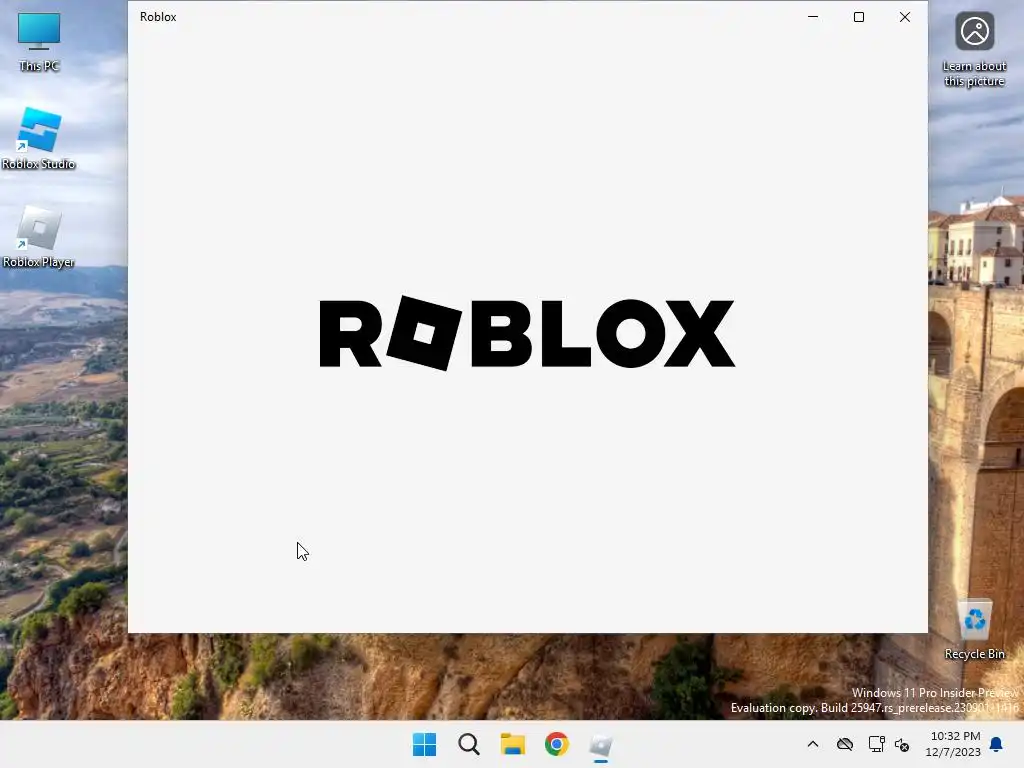The height and width of the screenshot is (768, 1024).
Task: Open the Roblox Studio desktop shortcut
Action: point(39,138)
